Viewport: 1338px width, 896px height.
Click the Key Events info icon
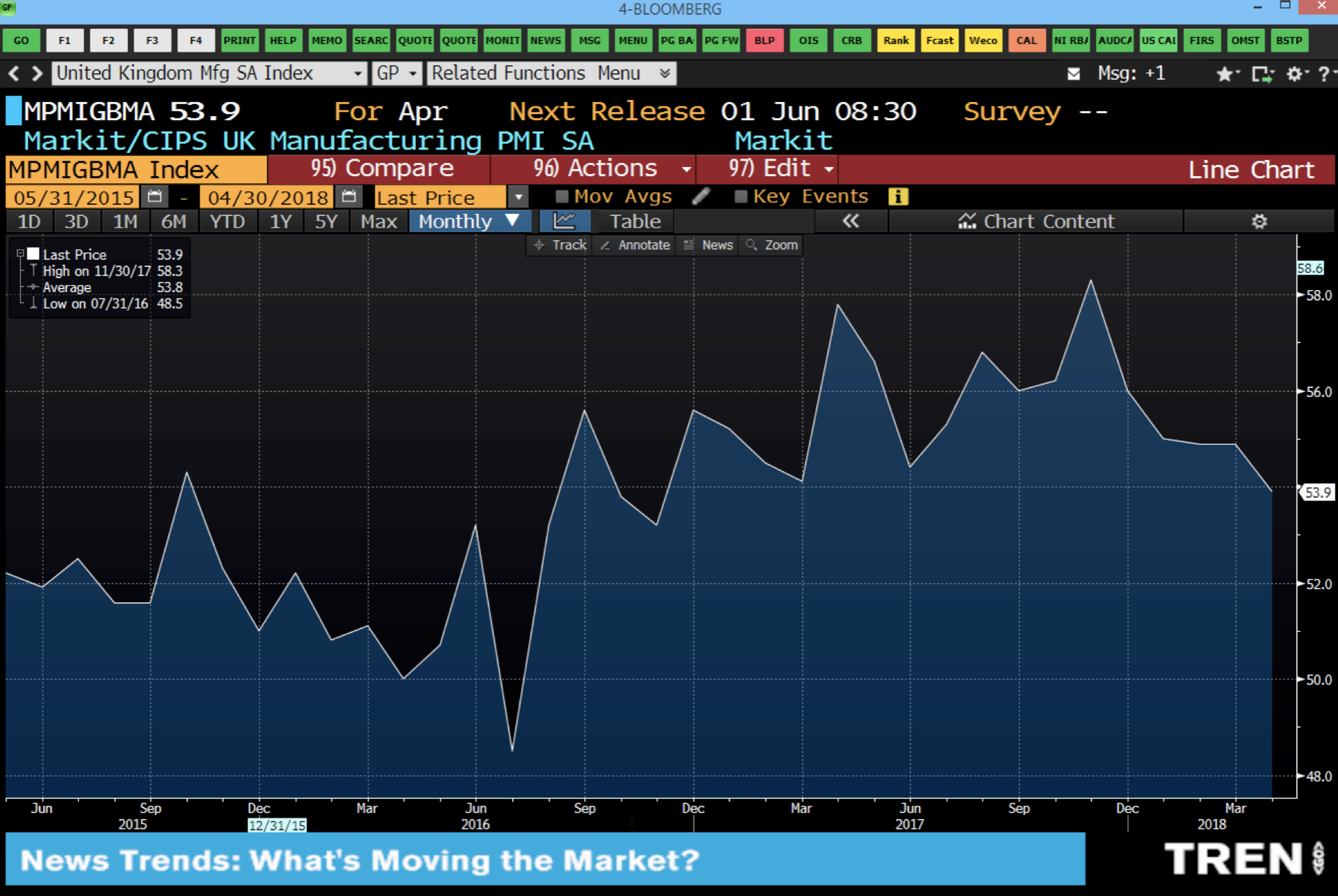coord(898,197)
